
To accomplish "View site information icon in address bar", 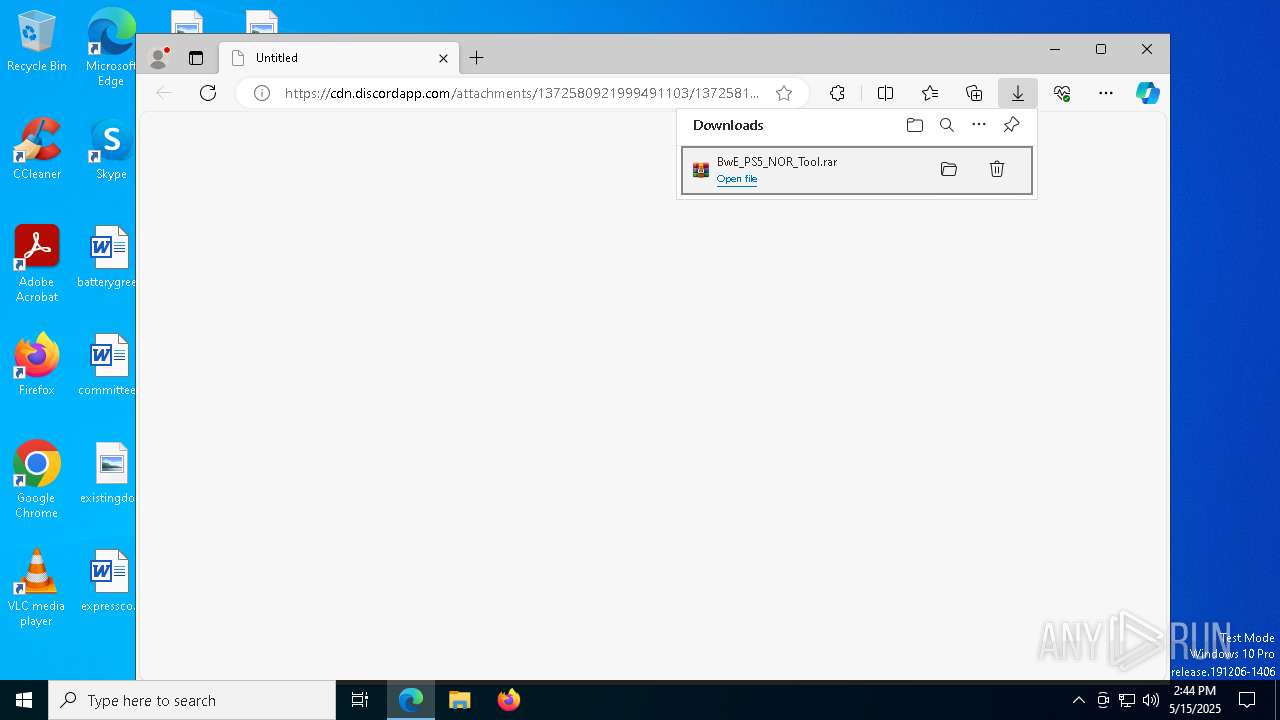I will (x=262, y=93).
